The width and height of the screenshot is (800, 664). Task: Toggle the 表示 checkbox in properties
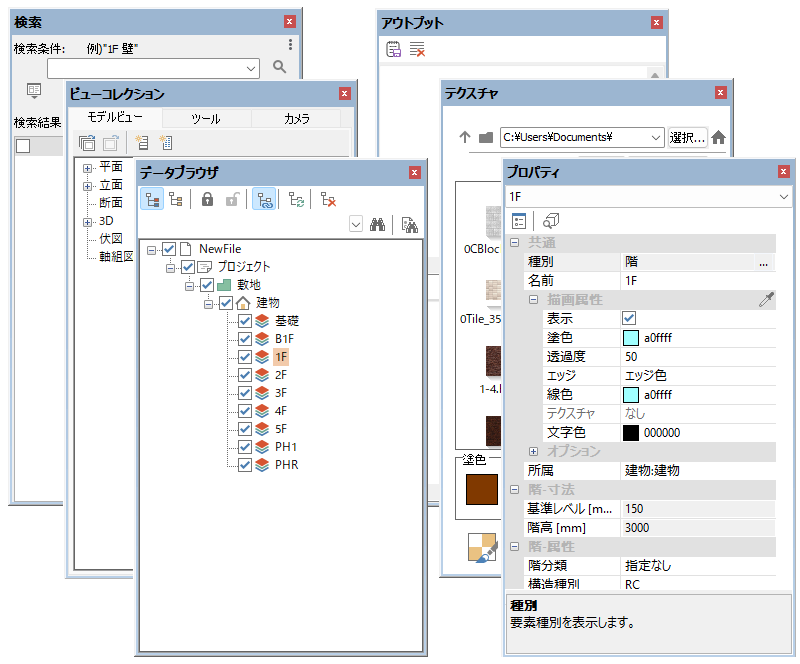pos(629,318)
